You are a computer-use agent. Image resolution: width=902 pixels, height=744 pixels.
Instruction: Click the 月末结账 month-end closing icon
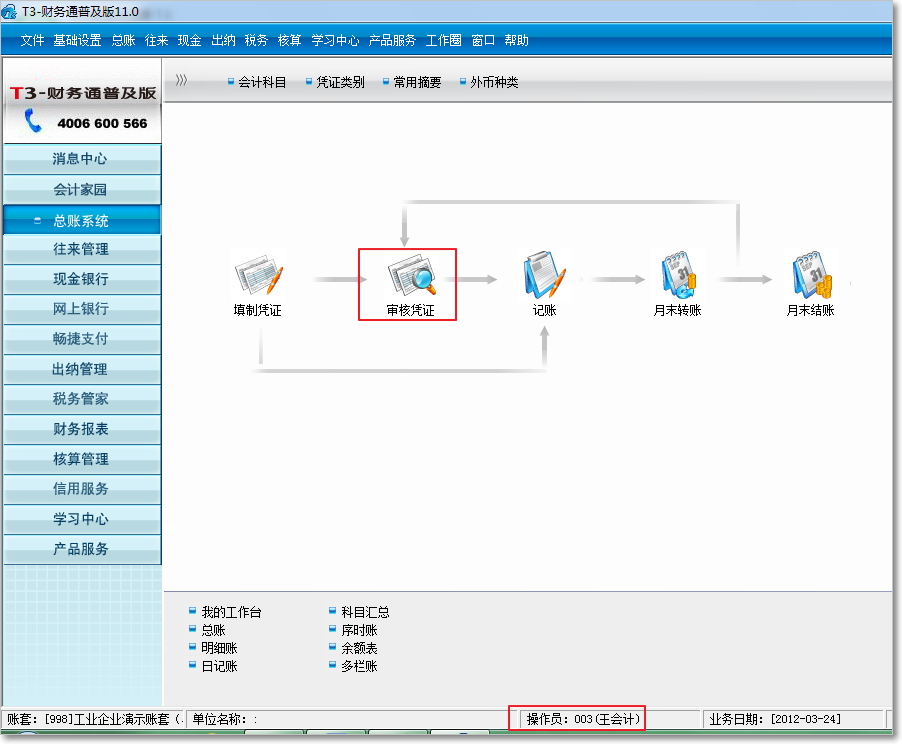pos(810,275)
